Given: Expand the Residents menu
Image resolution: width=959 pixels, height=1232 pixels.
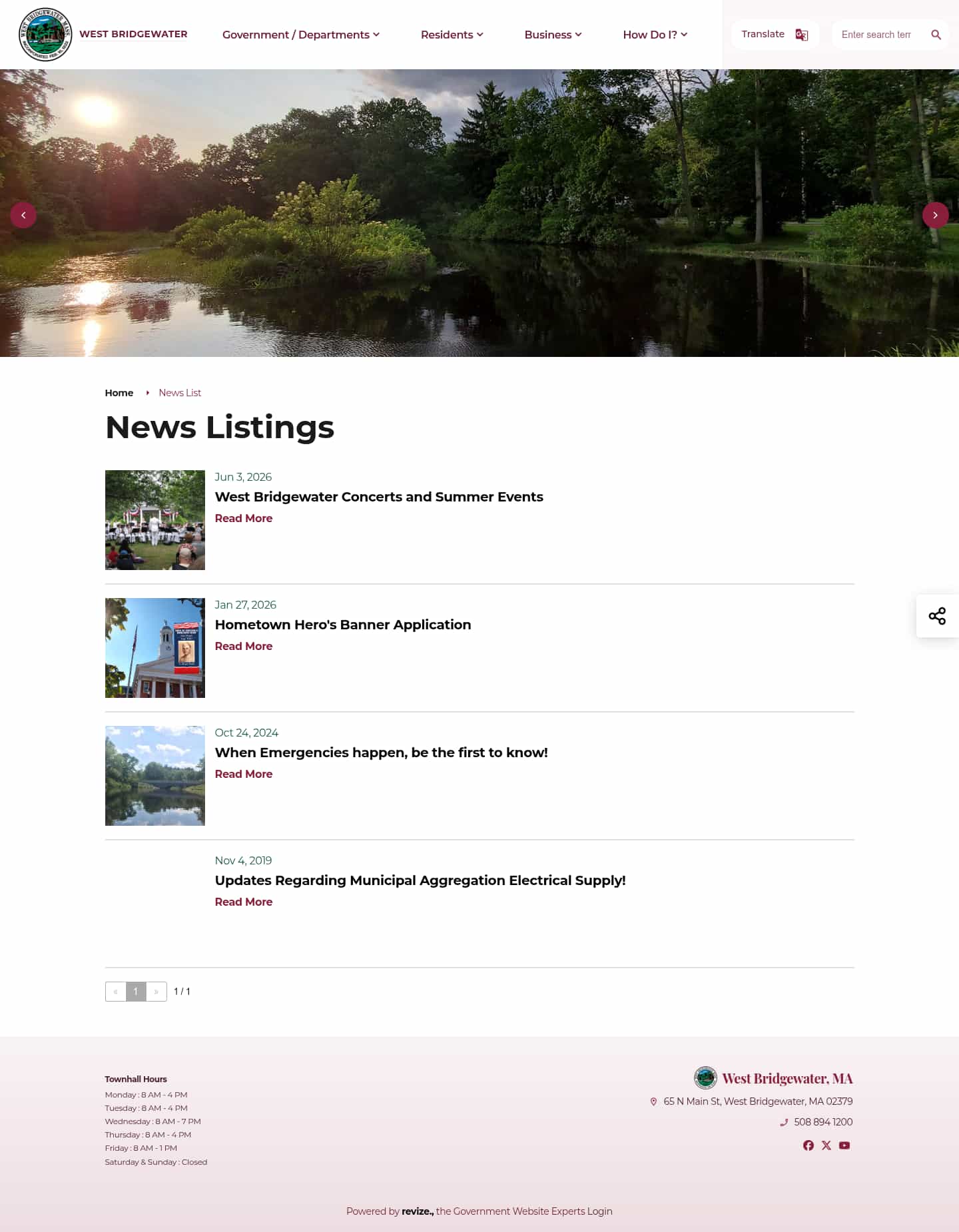Looking at the screenshot, I should (x=452, y=35).
